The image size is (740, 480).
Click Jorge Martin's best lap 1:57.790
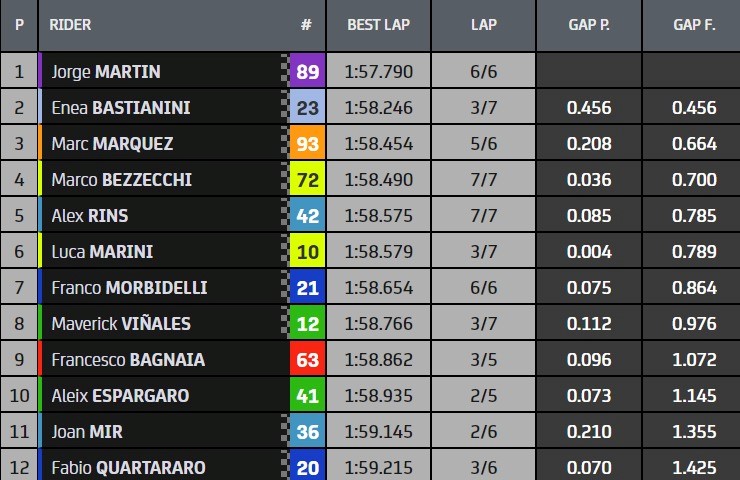click(378, 71)
